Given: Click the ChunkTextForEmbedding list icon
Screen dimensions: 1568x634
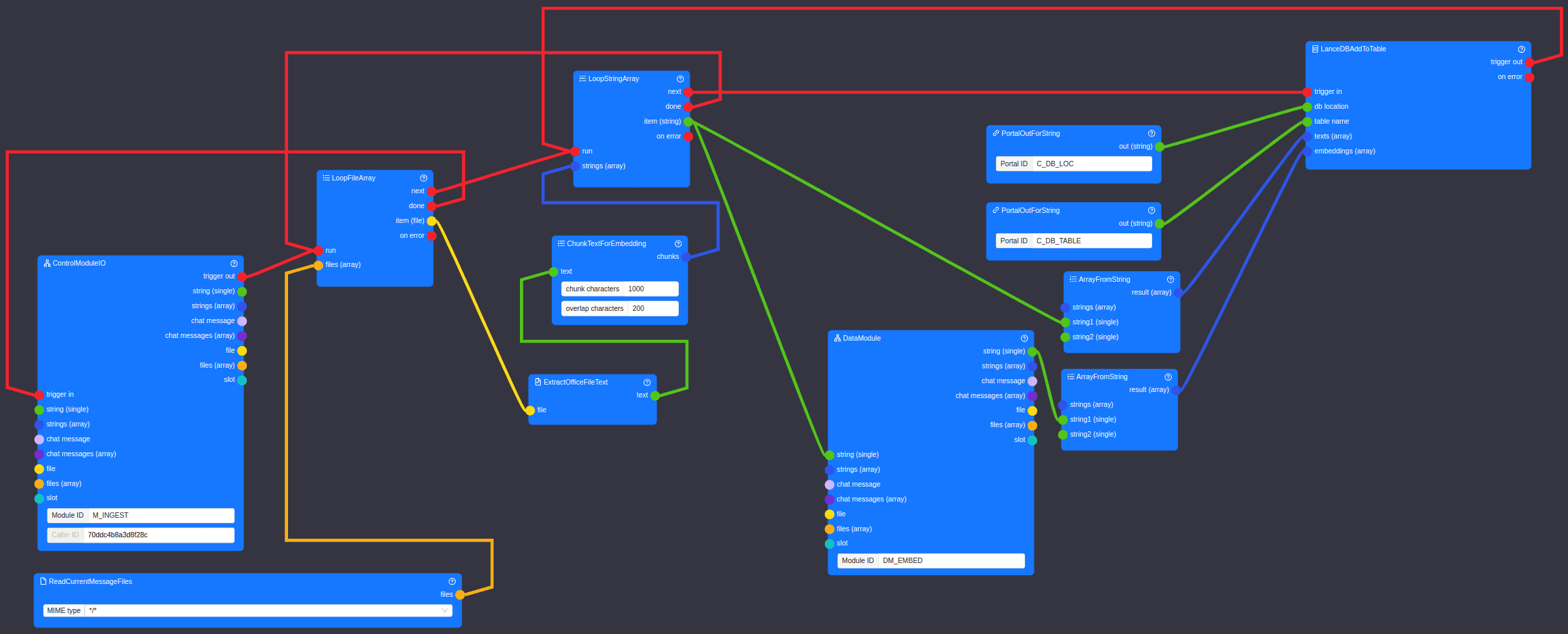Looking at the screenshot, I should point(561,244).
